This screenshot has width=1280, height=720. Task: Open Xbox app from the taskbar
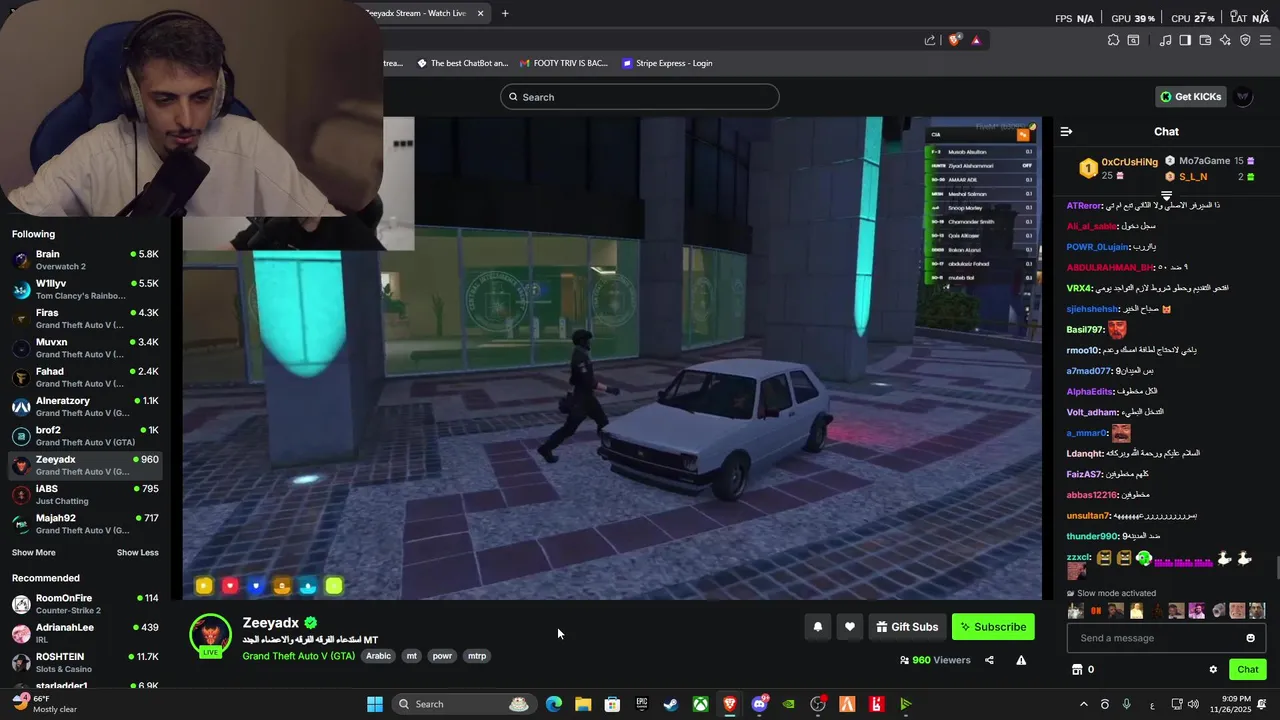701,704
